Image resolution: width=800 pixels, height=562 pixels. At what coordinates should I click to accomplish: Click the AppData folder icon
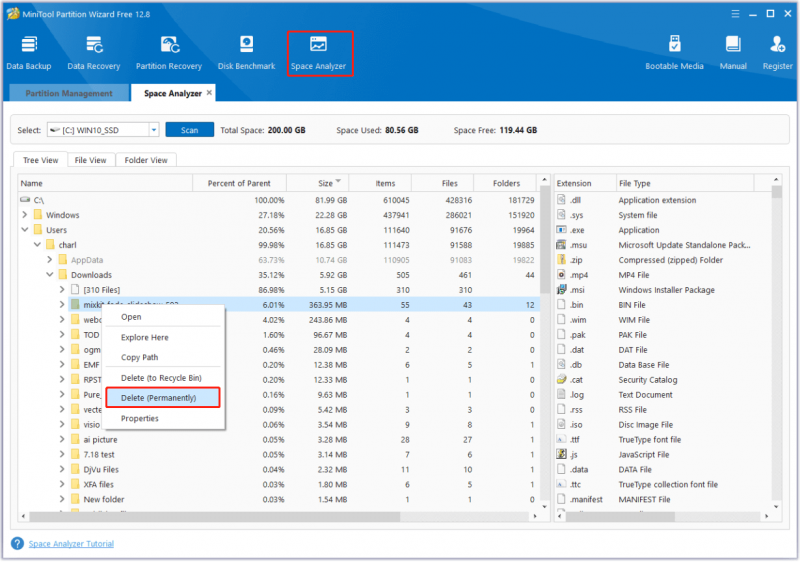click(63, 260)
